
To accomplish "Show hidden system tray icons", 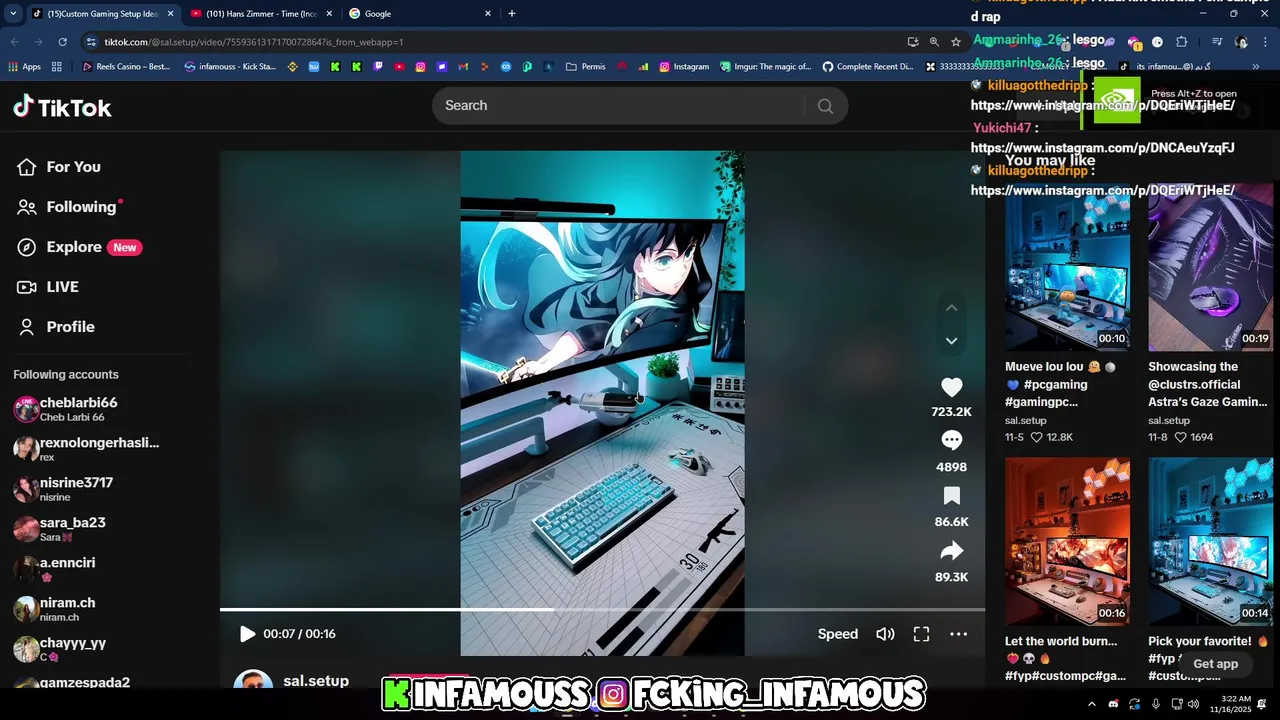I will pyautogui.click(x=1091, y=704).
